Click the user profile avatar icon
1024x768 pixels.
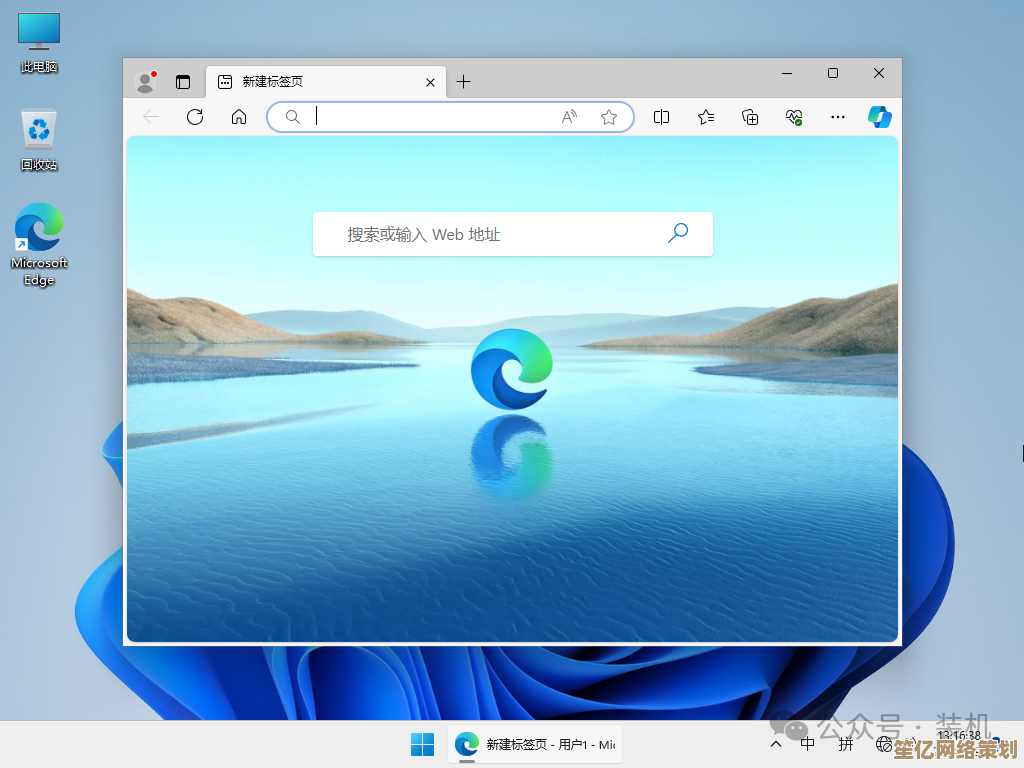pos(146,82)
